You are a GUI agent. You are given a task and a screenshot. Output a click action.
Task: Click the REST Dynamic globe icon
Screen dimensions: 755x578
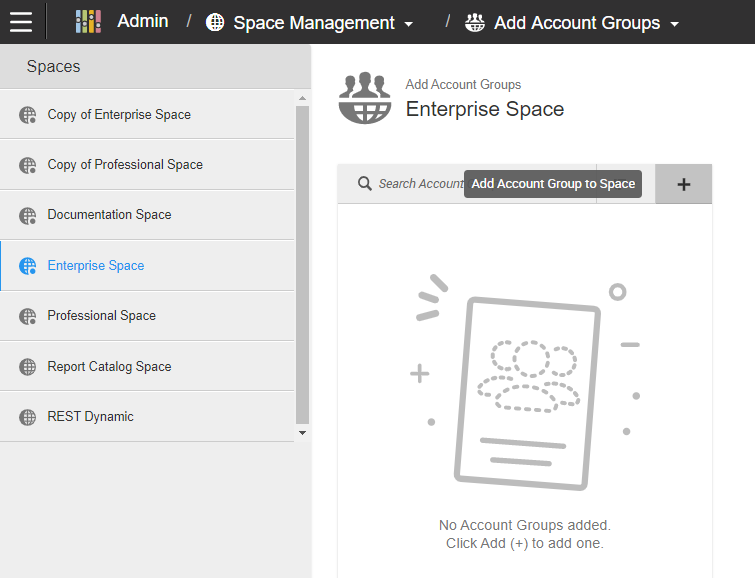coord(28,417)
